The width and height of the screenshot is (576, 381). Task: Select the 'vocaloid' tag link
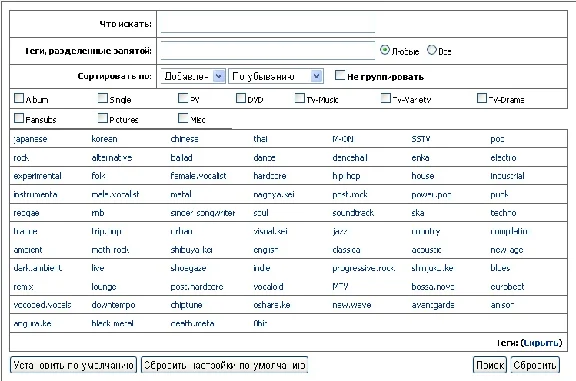268,287
